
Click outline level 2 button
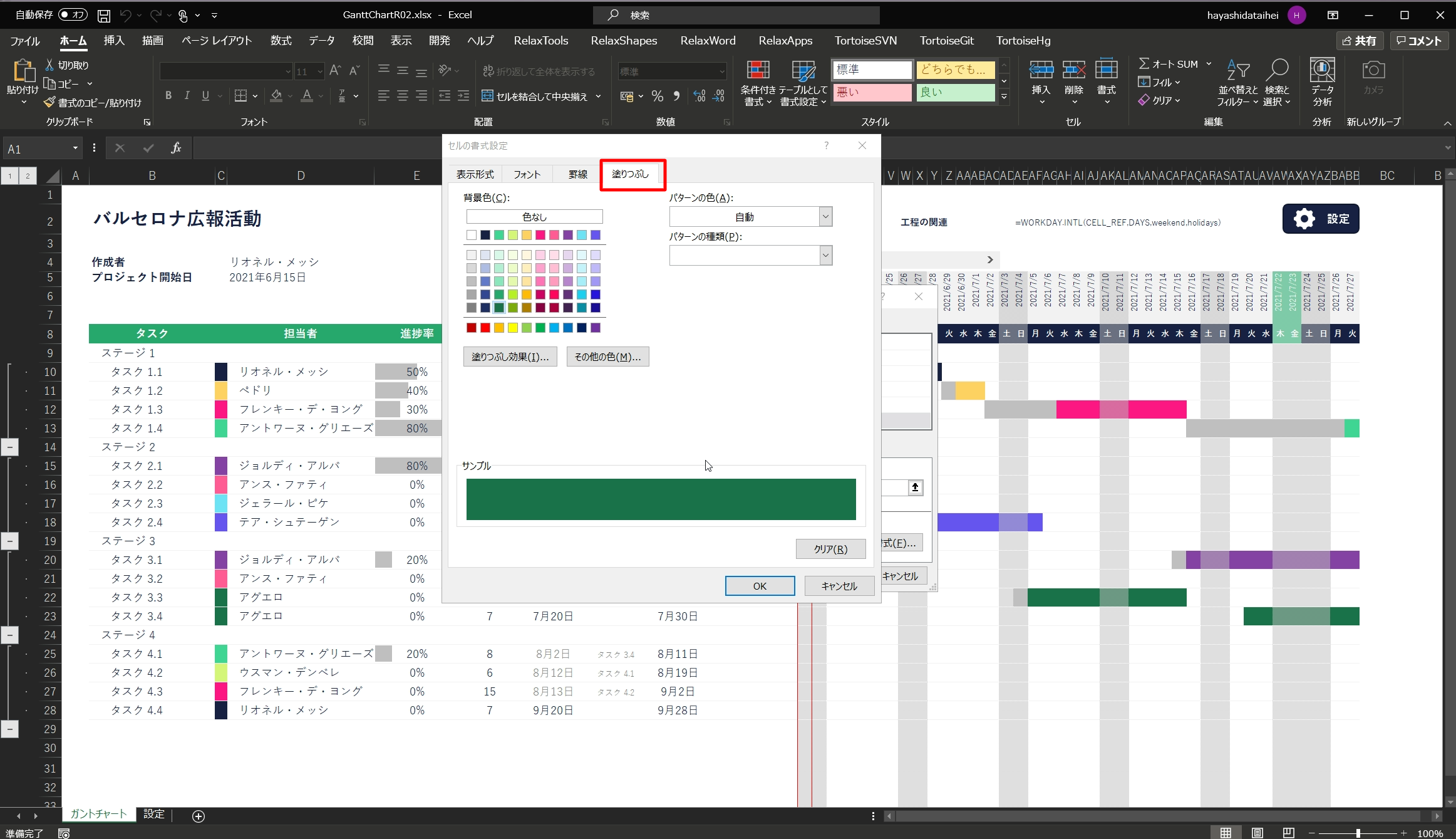[x=28, y=176]
